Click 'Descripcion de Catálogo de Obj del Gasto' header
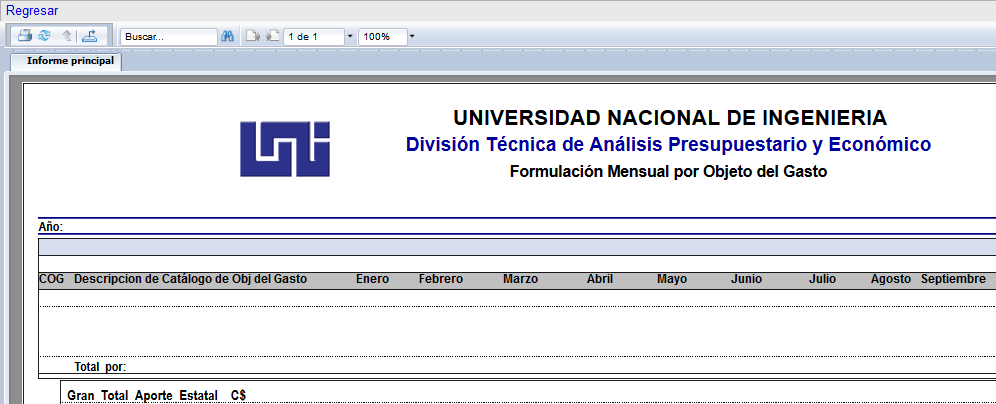This screenshot has height=404, width=996. [191, 279]
